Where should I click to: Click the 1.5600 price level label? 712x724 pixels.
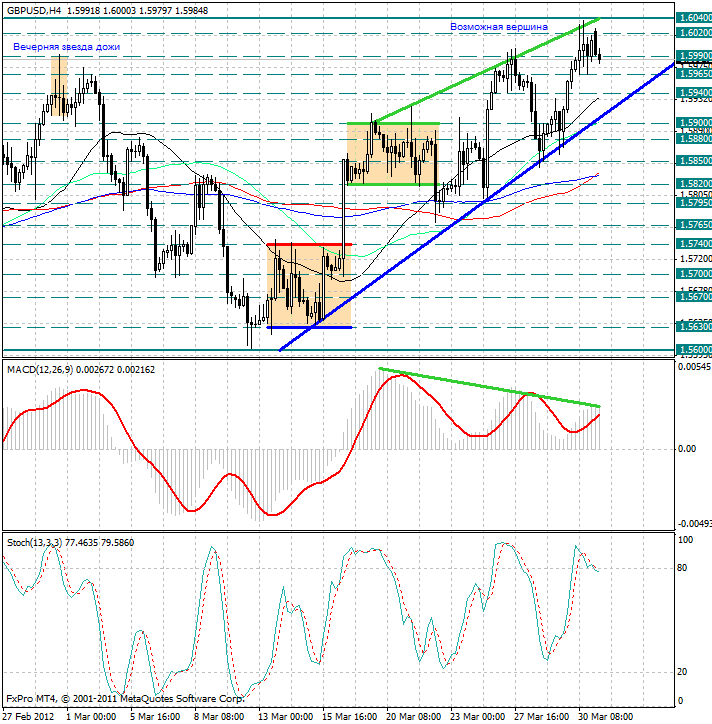click(694, 350)
